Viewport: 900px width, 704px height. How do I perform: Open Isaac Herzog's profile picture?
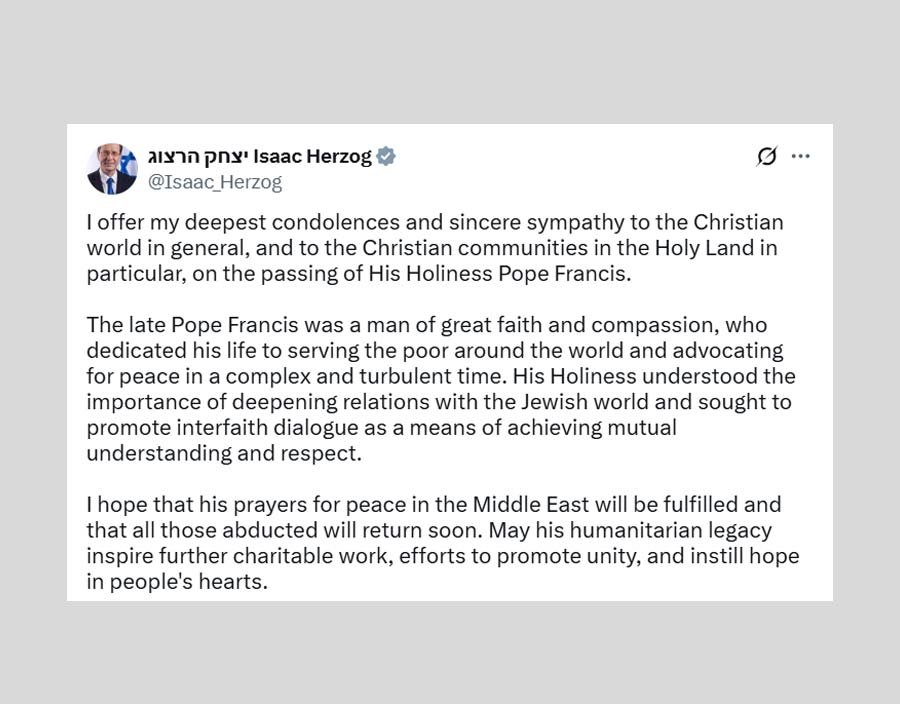tap(111, 168)
